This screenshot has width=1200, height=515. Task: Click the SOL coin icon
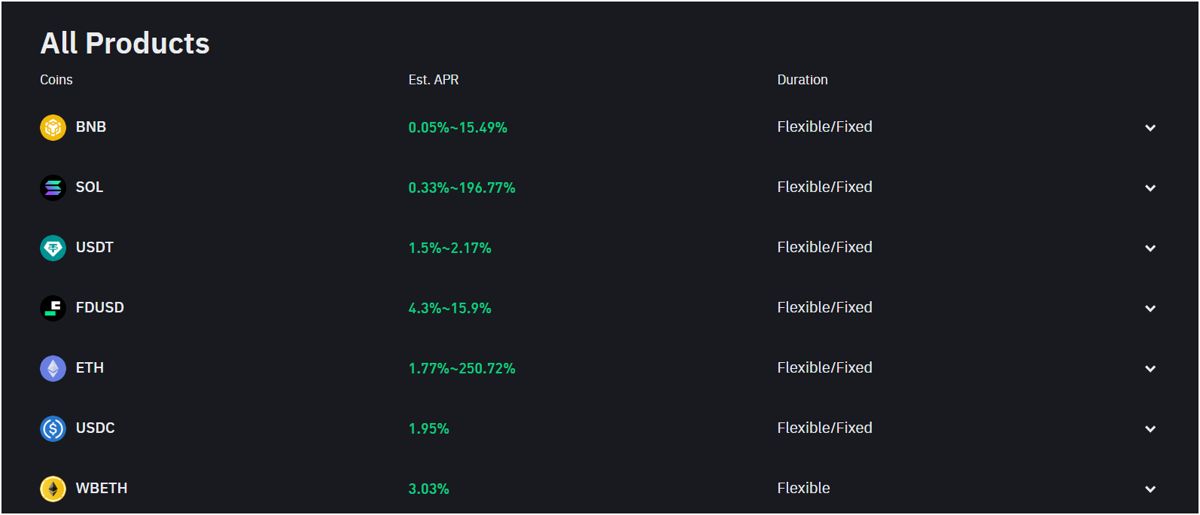[x=53, y=188]
